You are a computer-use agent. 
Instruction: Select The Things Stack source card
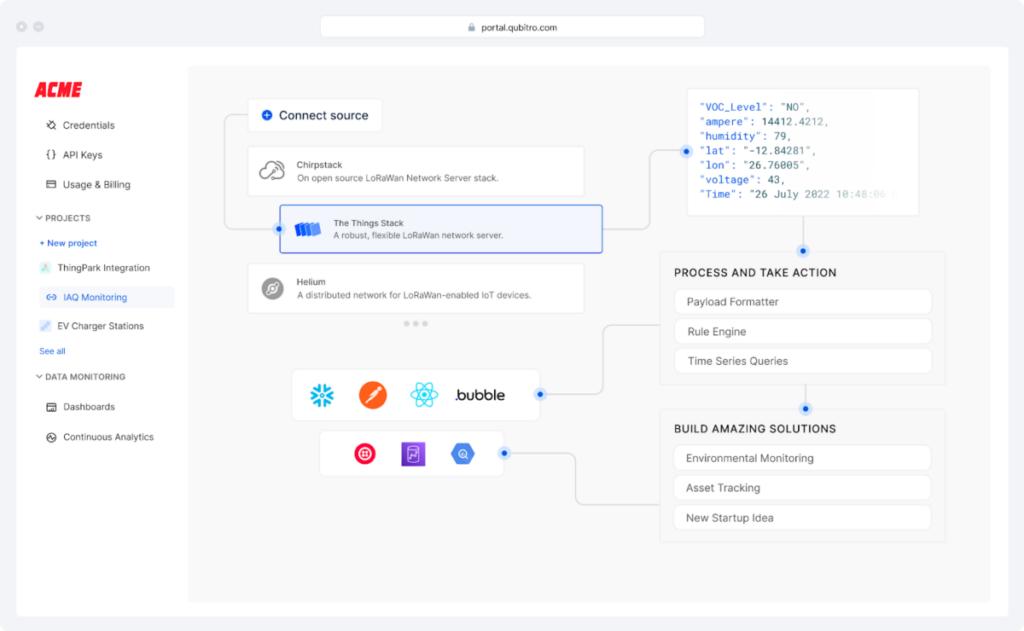[440, 229]
